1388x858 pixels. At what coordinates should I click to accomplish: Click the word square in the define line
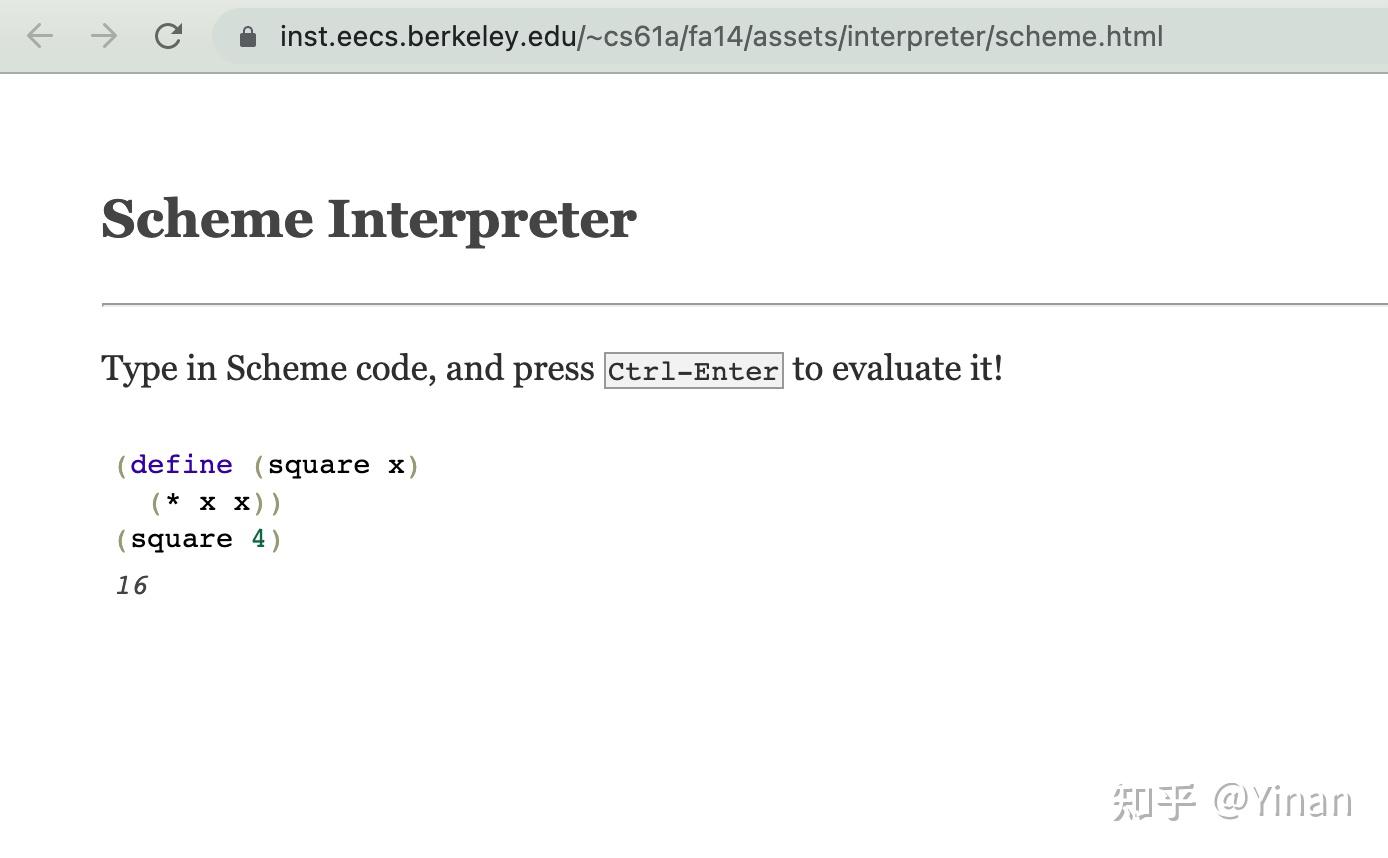click(319, 465)
